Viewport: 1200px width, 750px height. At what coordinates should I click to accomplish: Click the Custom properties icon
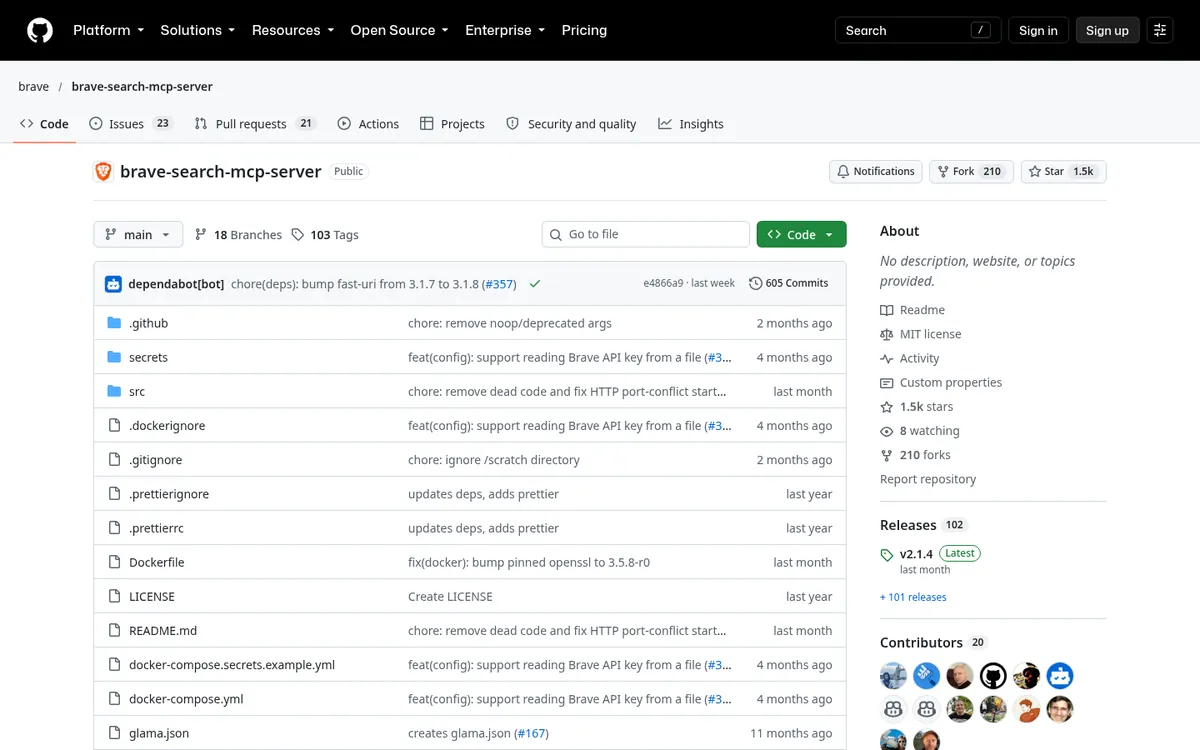[x=887, y=383]
